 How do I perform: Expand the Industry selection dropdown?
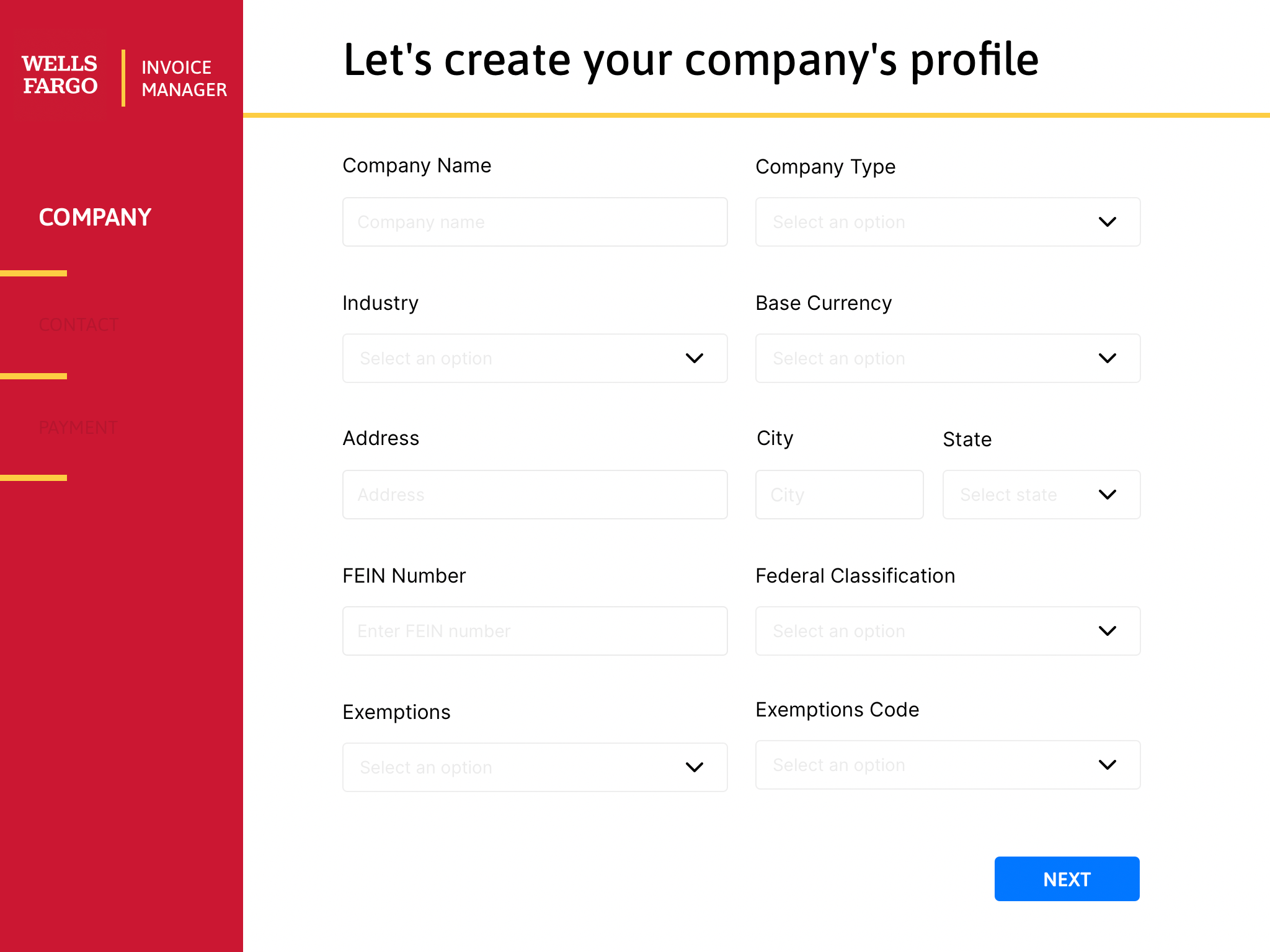pyautogui.click(x=695, y=358)
